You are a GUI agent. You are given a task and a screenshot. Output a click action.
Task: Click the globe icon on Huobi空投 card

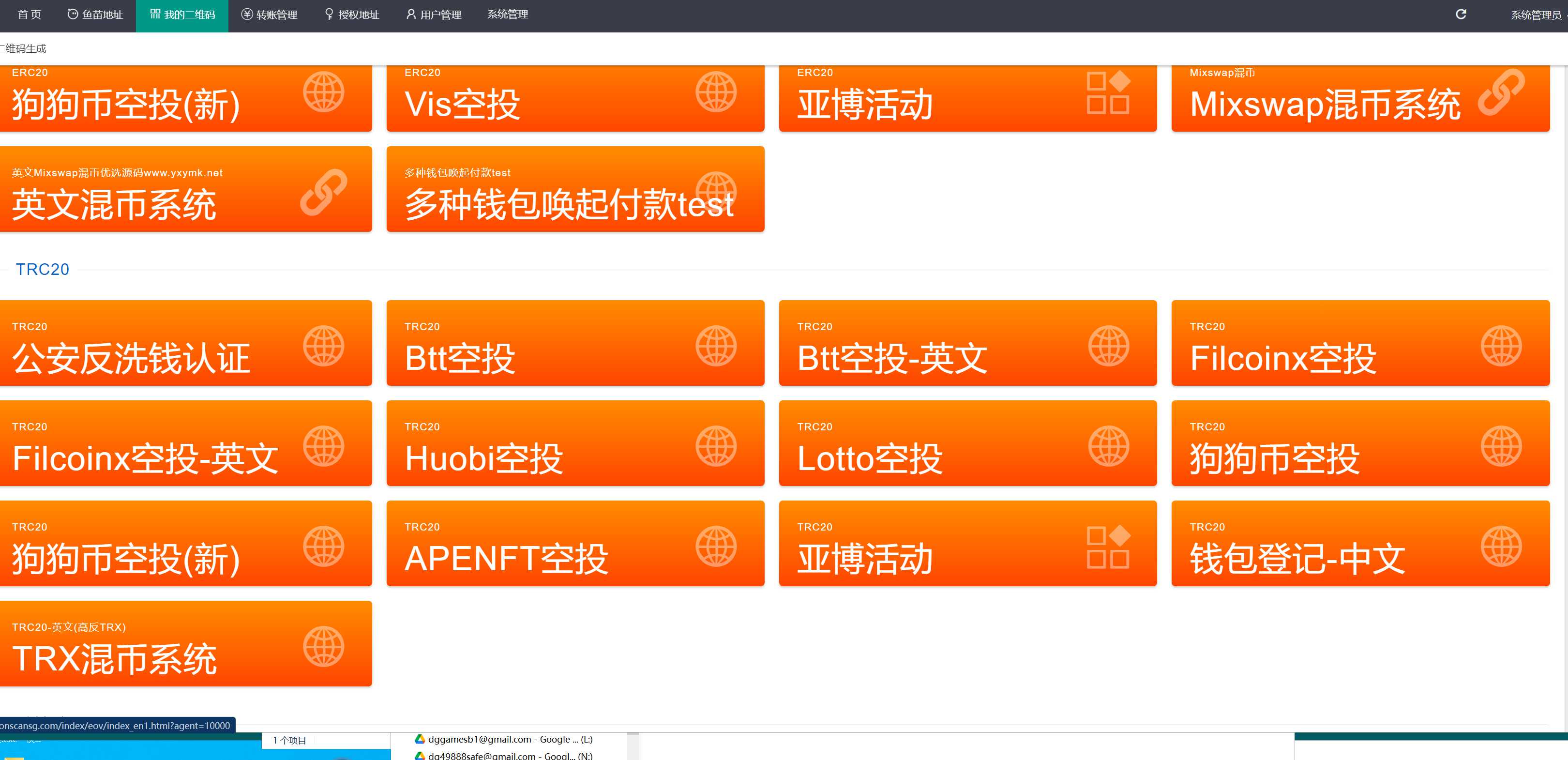click(x=716, y=446)
